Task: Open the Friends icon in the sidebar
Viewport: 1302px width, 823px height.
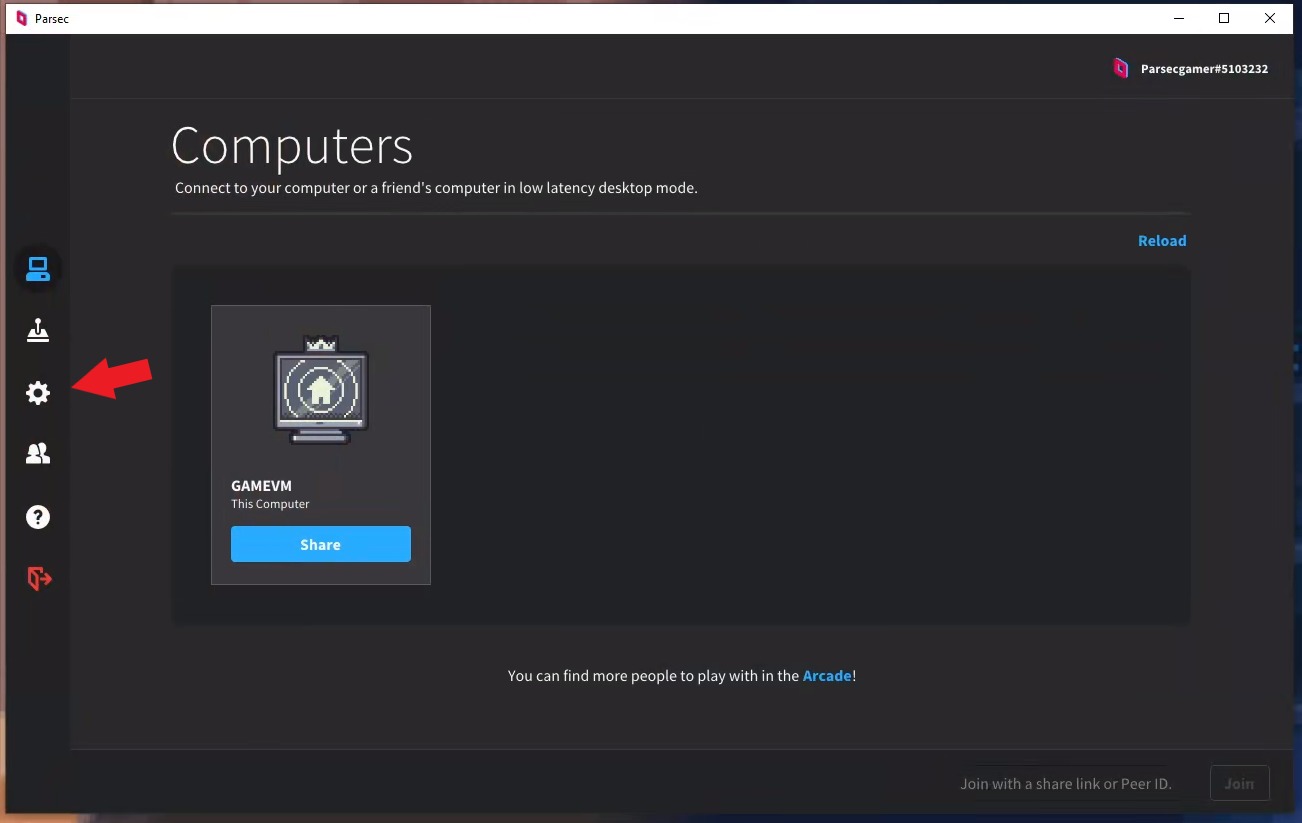Action: (38, 454)
